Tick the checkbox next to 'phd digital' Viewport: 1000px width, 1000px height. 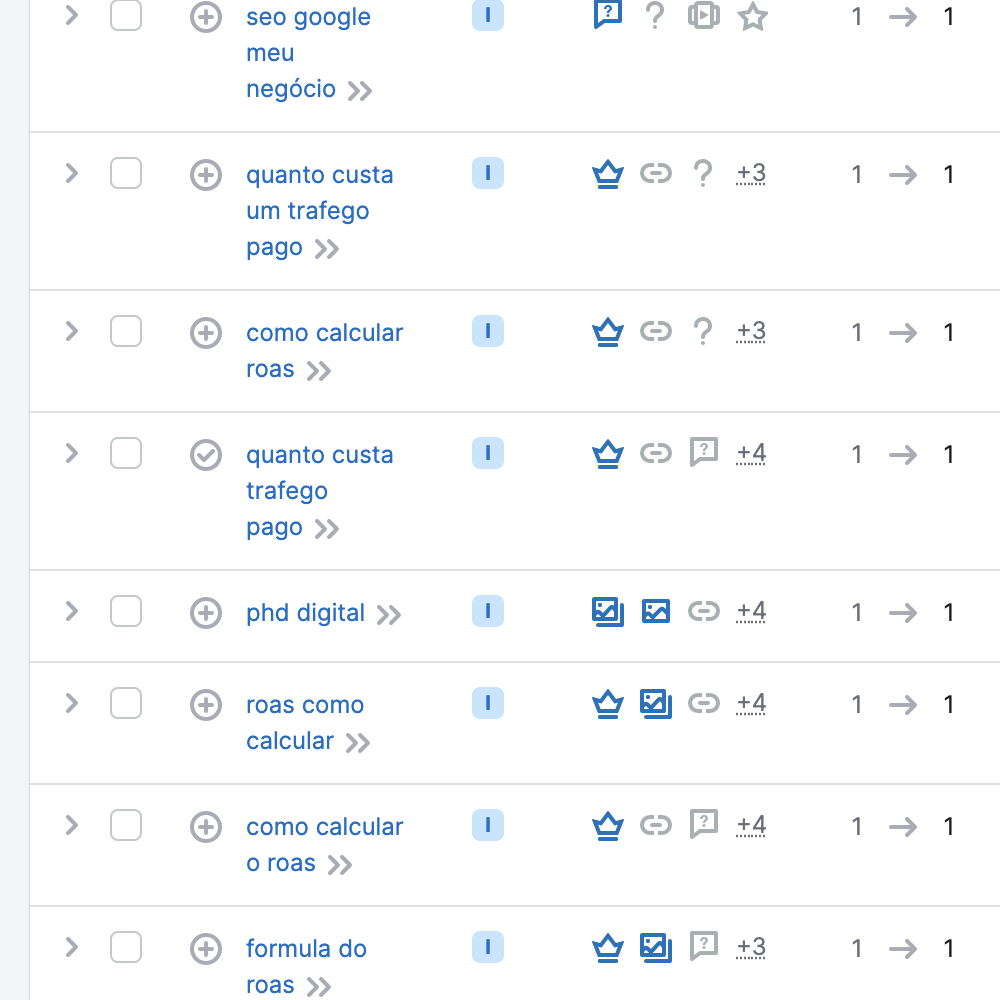[126, 611]
